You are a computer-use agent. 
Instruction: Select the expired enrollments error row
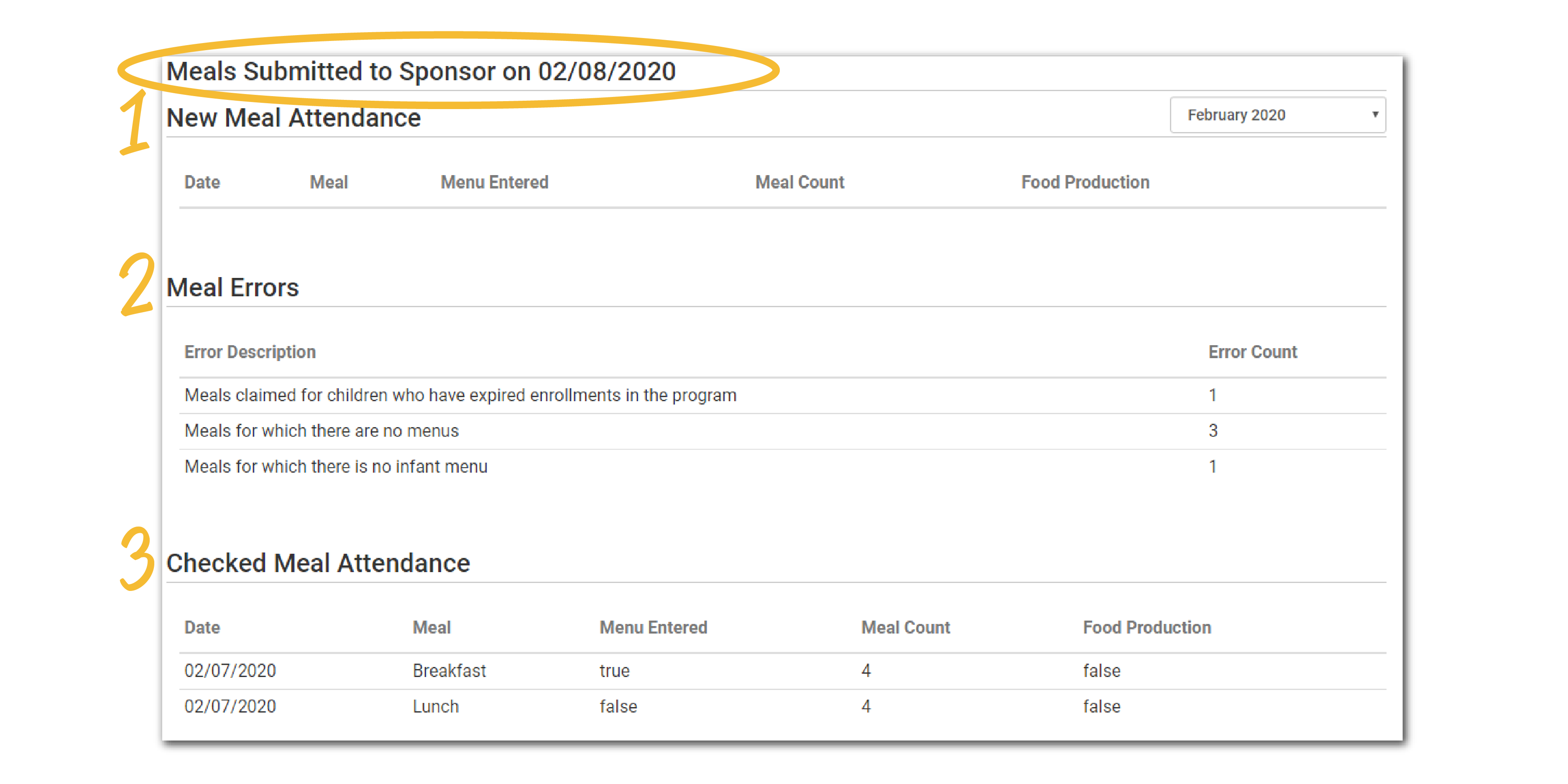(x=460, y=395)
